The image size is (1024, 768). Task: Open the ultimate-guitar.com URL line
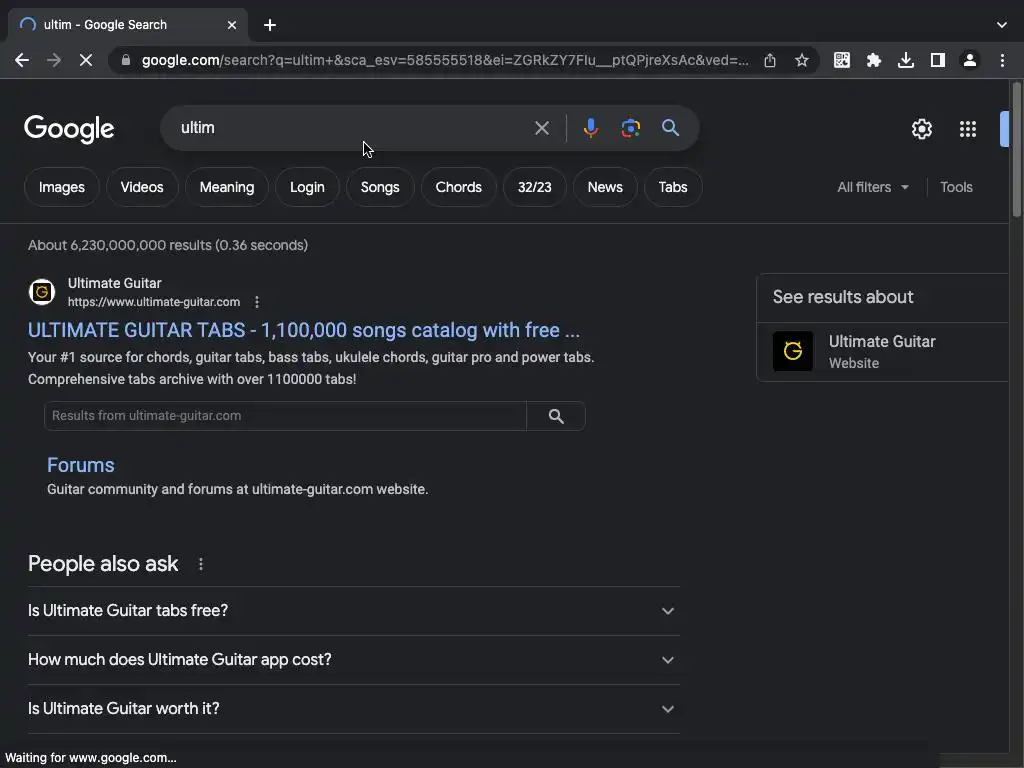[x=153, y=302]
